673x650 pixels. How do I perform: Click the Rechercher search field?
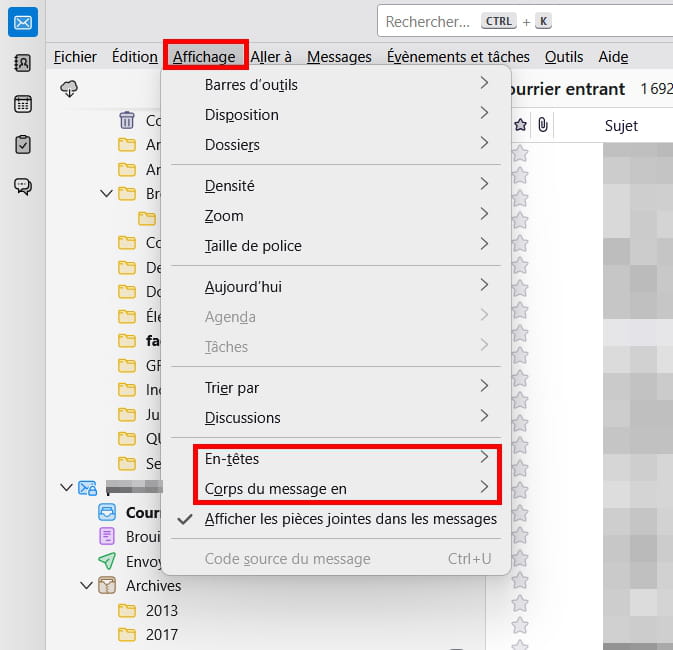pyautogui.click(x=428, y=21)
